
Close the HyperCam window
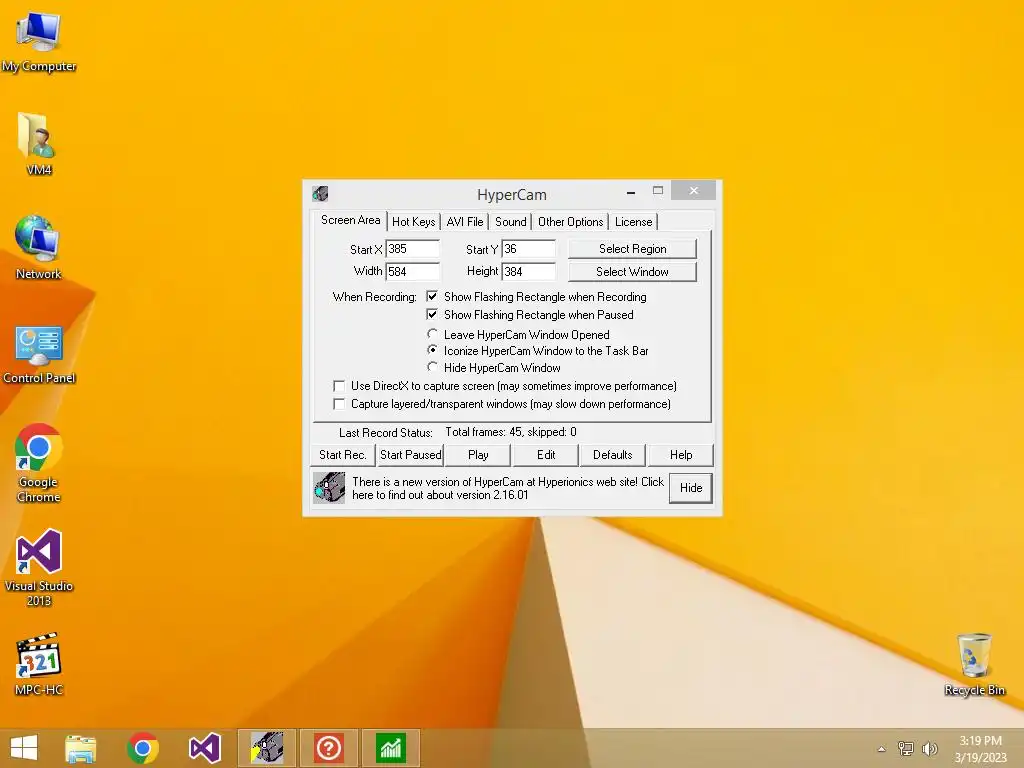694,191
